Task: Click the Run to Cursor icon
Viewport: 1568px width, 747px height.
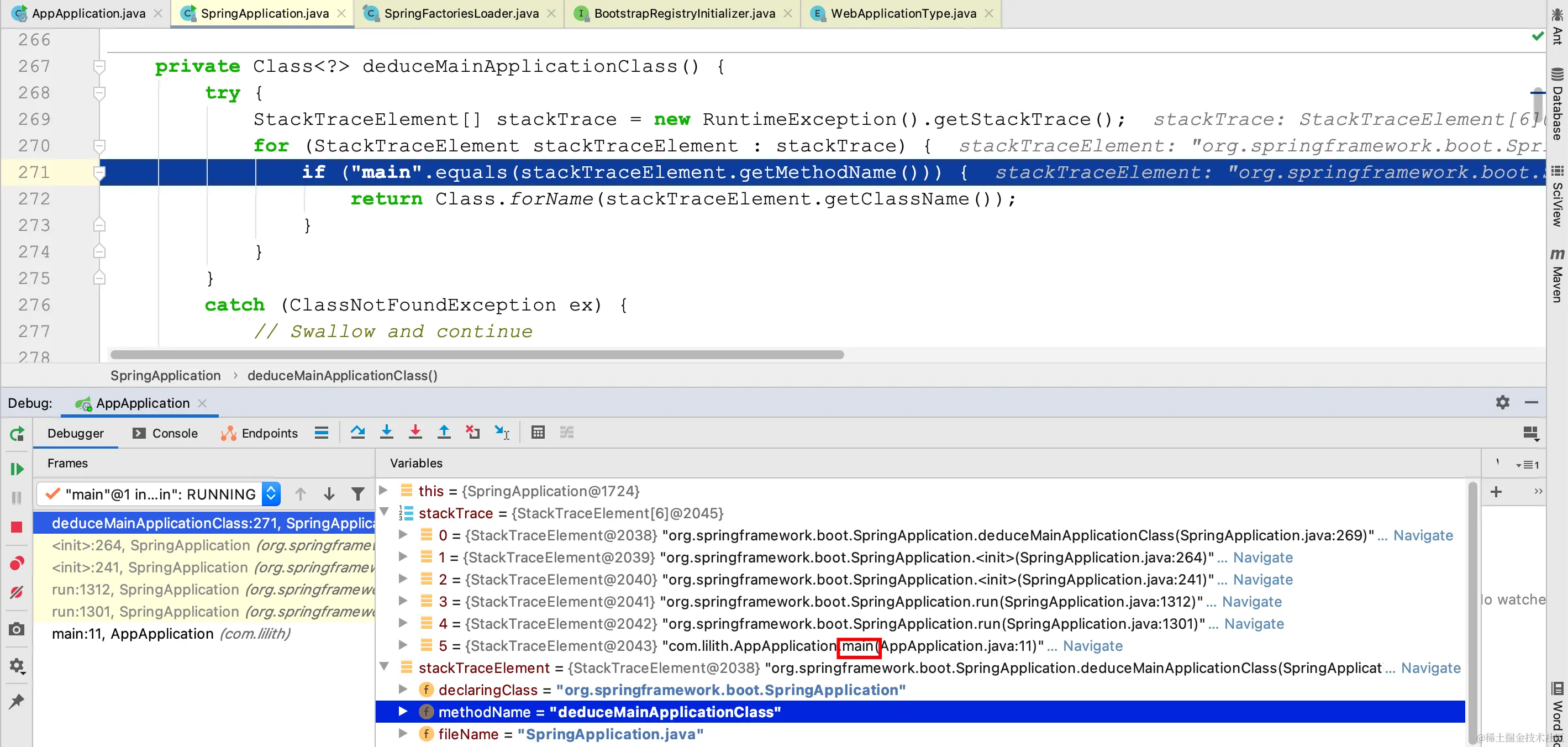Action: click(x=502, y=433)
